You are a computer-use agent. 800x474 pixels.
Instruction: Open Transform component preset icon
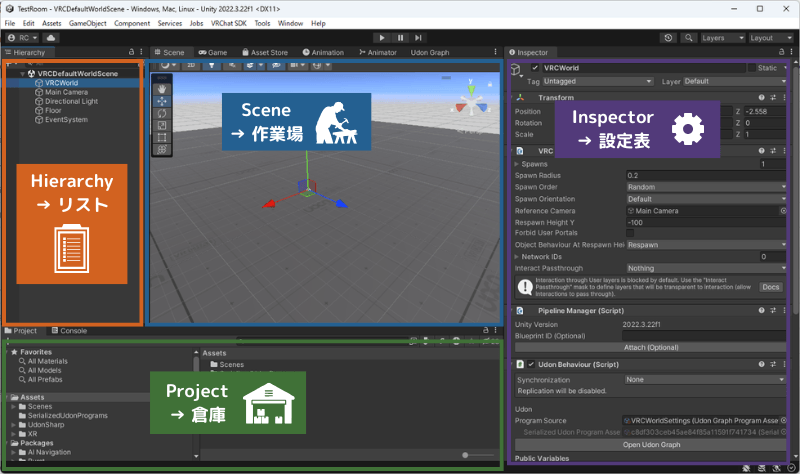[x=773, y=97]
